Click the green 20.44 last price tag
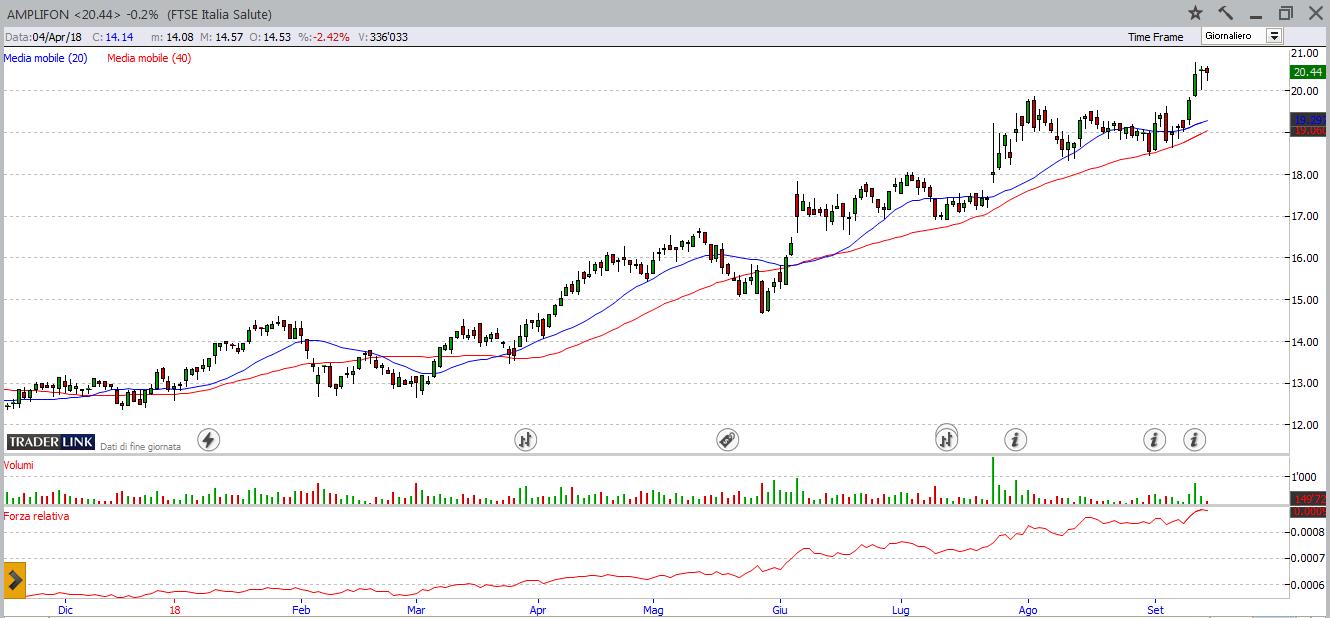1330x618 pixels. pyautogui.click(x=1308, y=72)
